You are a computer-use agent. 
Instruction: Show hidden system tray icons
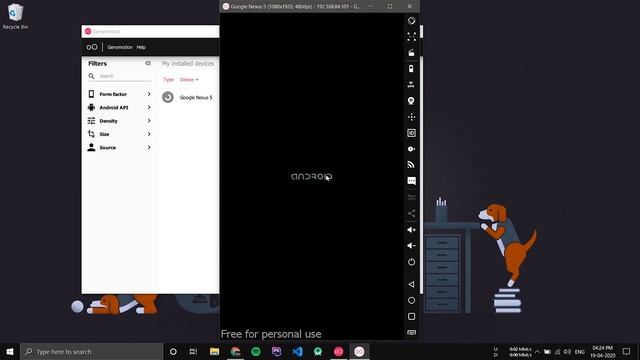[537, 352]
